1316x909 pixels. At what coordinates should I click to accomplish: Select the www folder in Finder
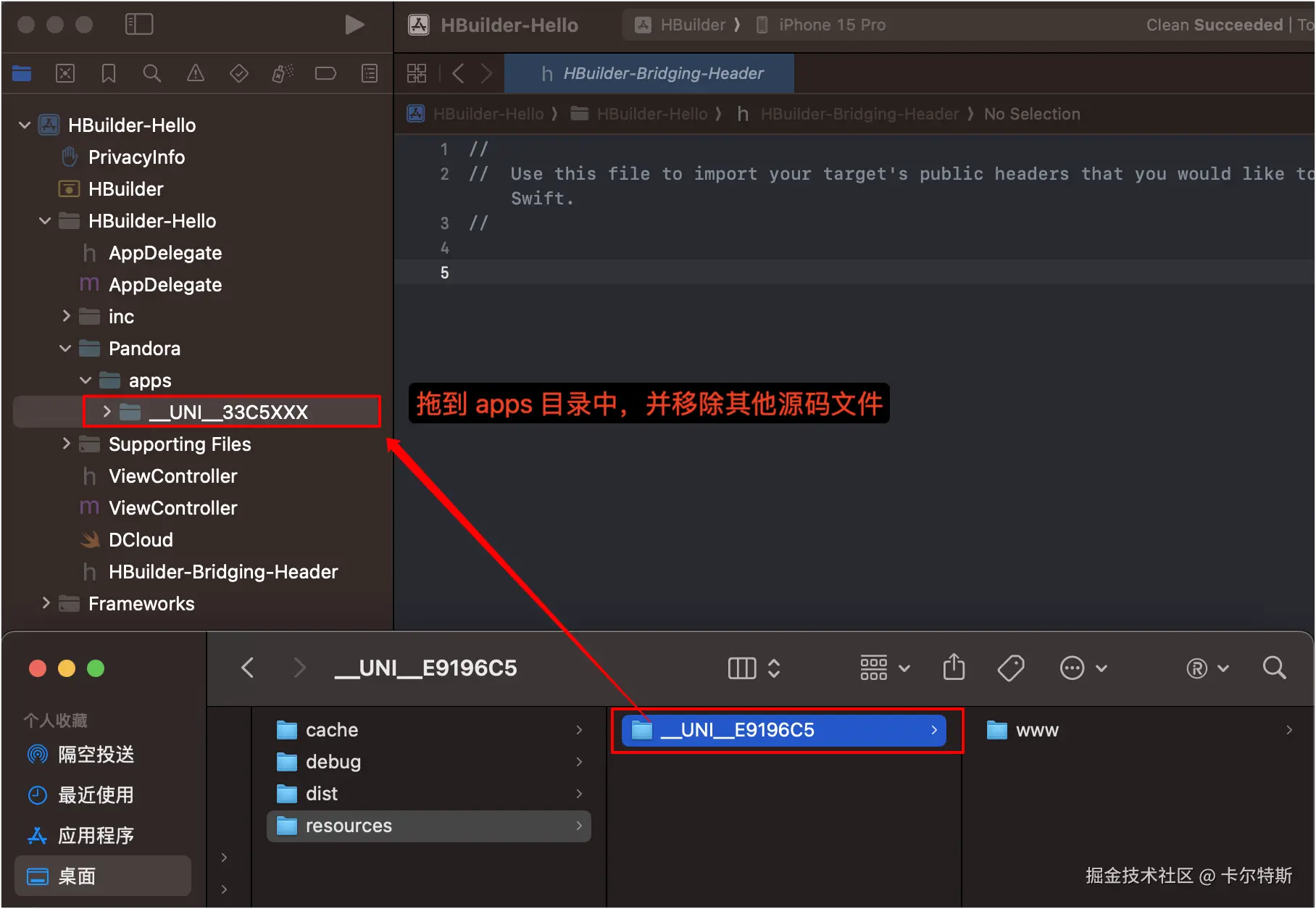pos(1139,730)
